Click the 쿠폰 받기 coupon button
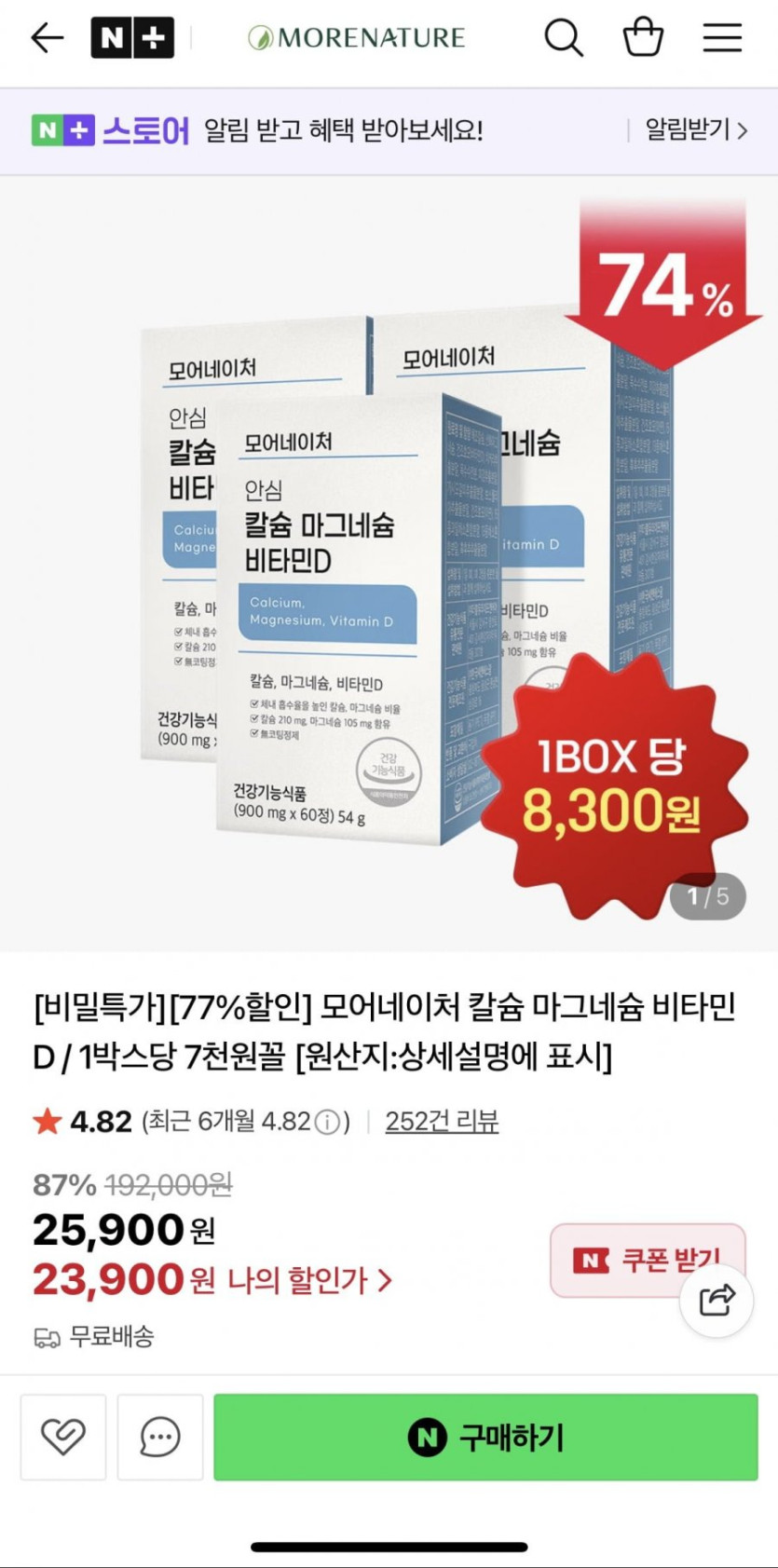778x1568 pixels. (x=648, y=1260)
